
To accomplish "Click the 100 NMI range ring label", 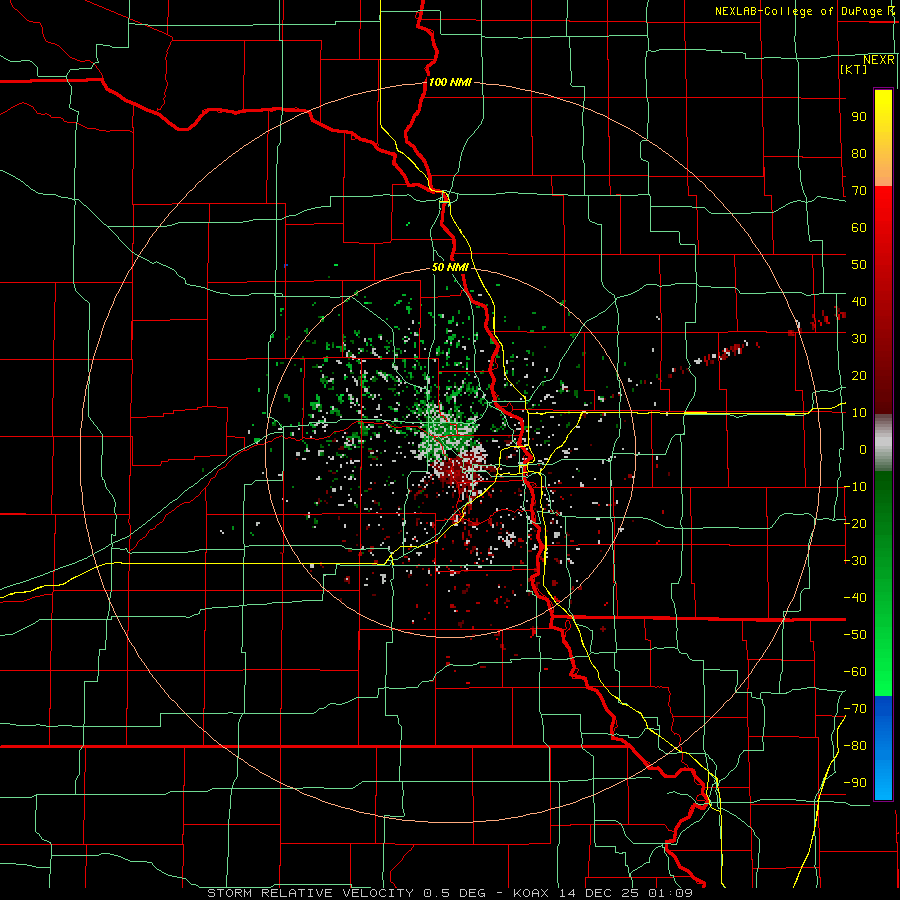I will tap(450, 82).
